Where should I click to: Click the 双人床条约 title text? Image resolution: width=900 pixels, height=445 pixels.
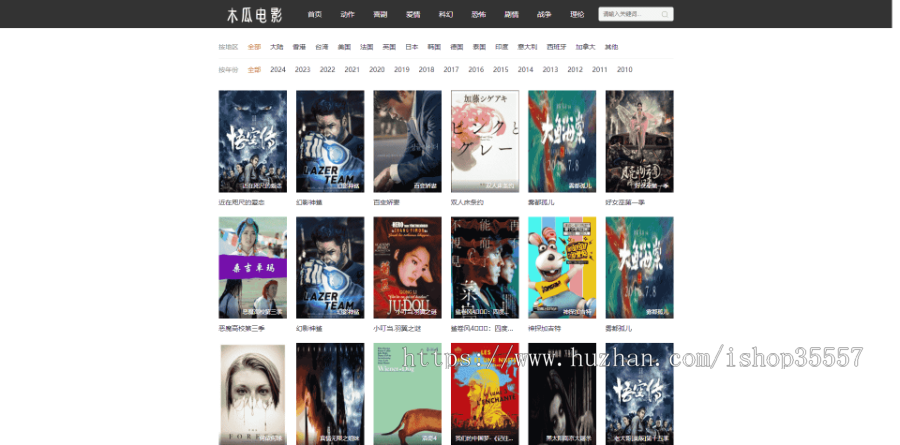(467, 203)
